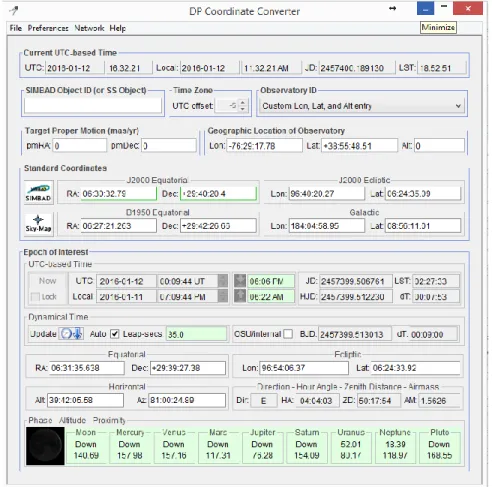The image size is (492, 487).
Task: Click the down-arrow icon beside 06:06 PM
Action: 240,281
